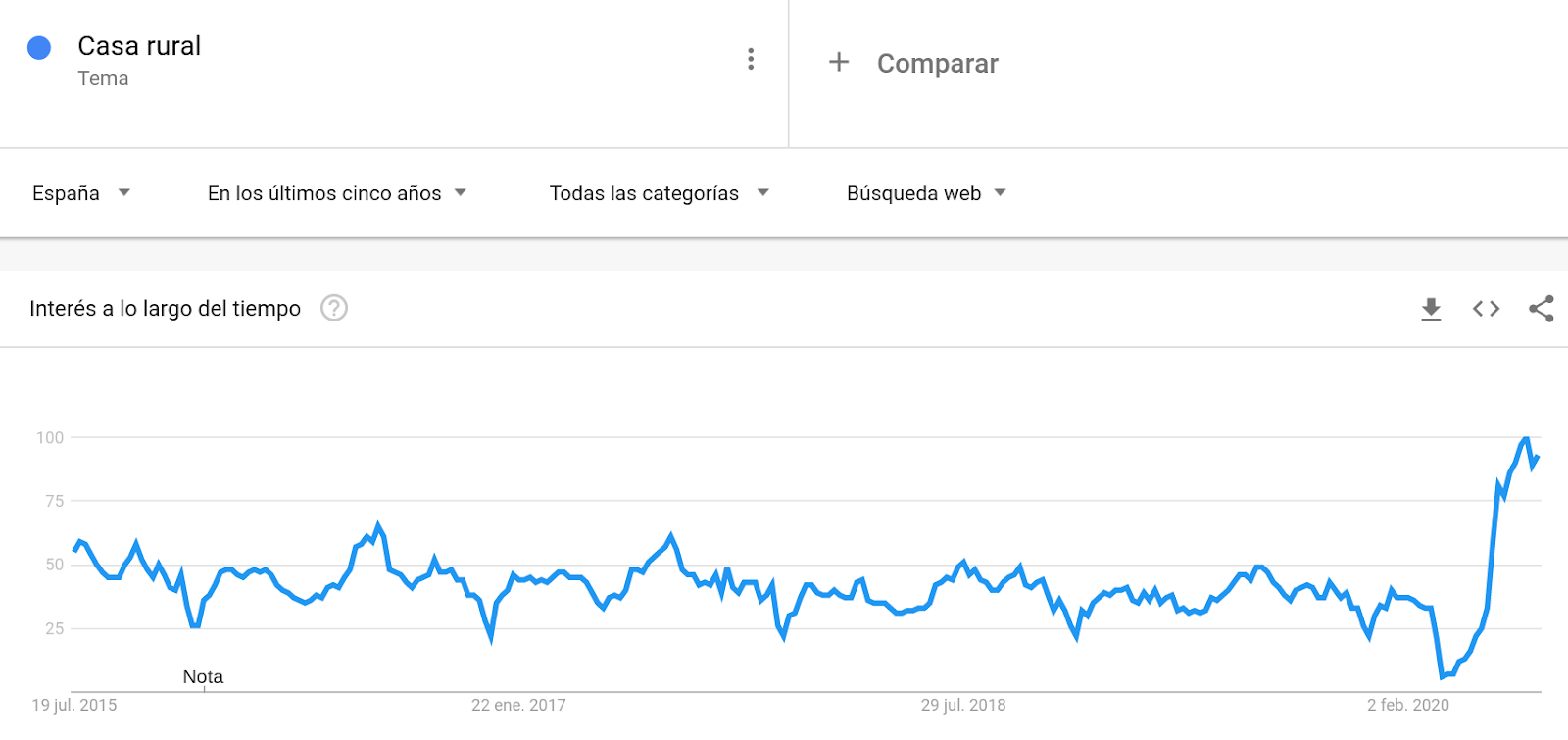
Task: Open the embed code icon
Action: click(x=1486, y=309)
